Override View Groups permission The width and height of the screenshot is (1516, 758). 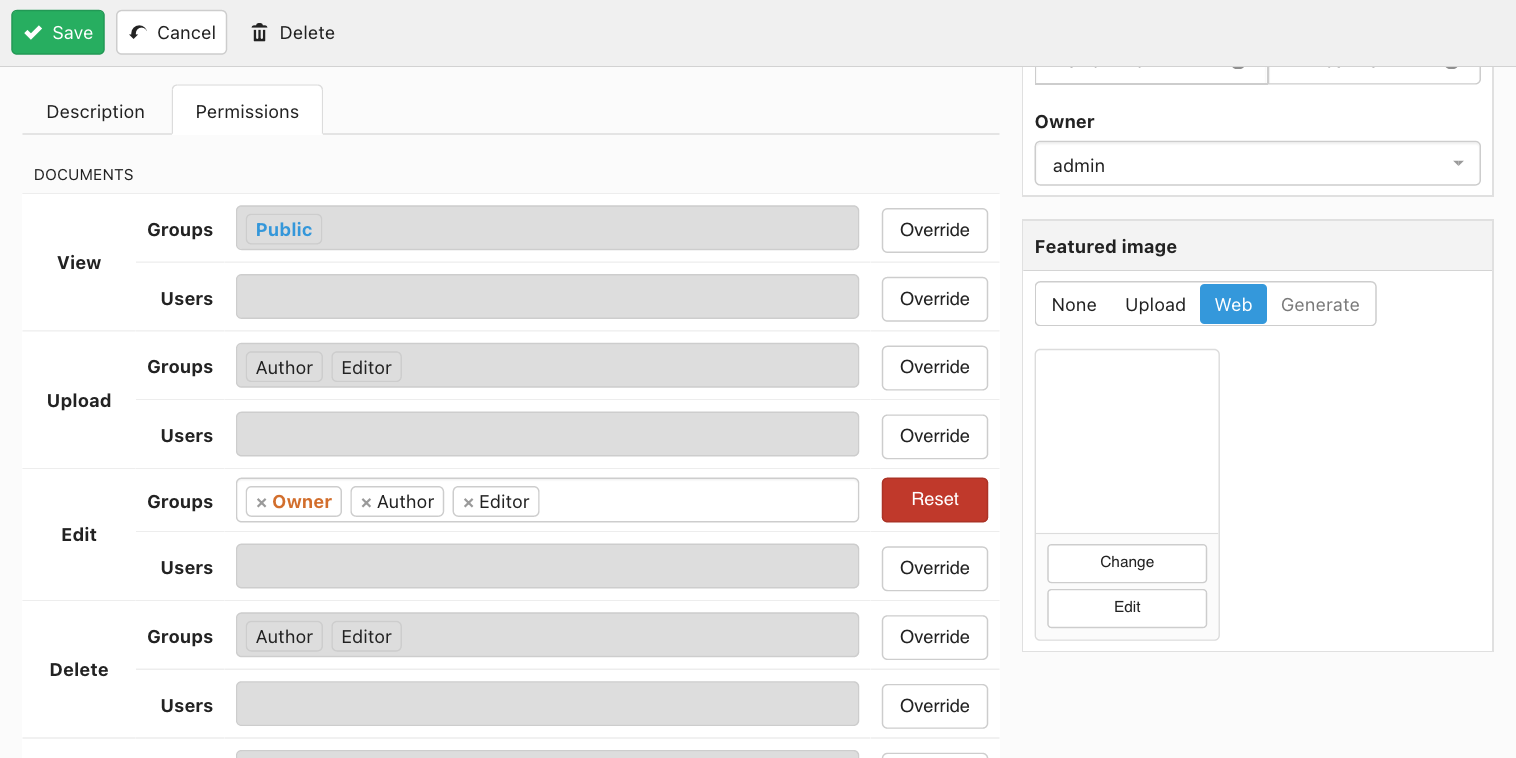pyautogui.click(x=935, y=230)
